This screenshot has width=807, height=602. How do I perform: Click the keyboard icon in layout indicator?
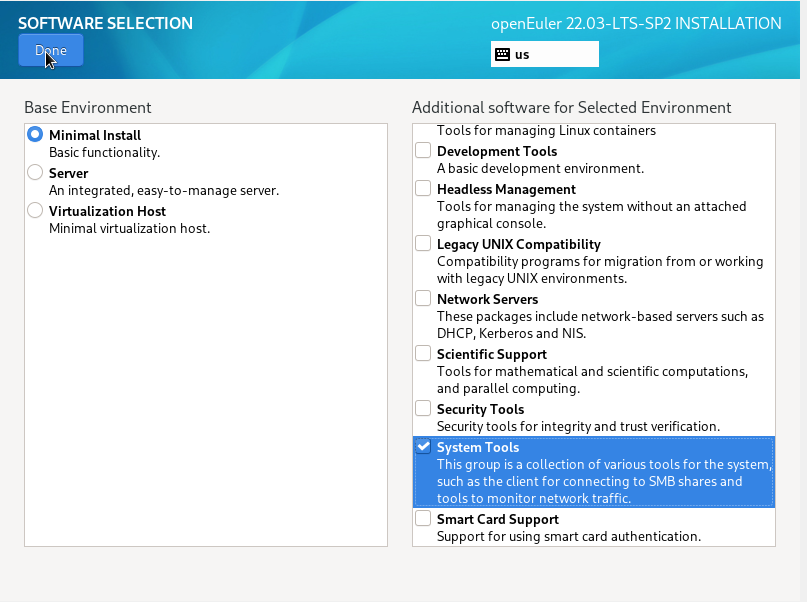(x=502, y=54)
